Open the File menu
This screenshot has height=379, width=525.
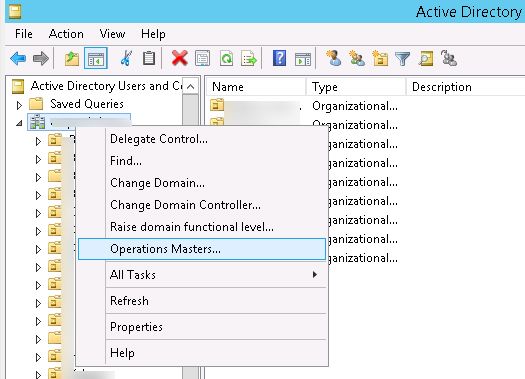[x=24, y=34]
